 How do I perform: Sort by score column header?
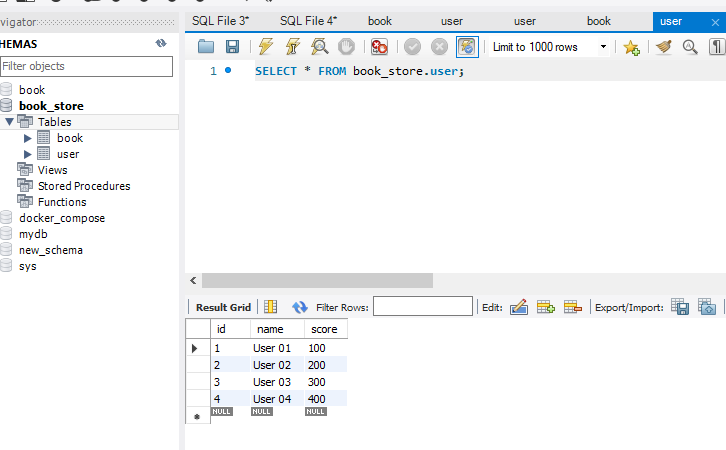pos(325,329)
